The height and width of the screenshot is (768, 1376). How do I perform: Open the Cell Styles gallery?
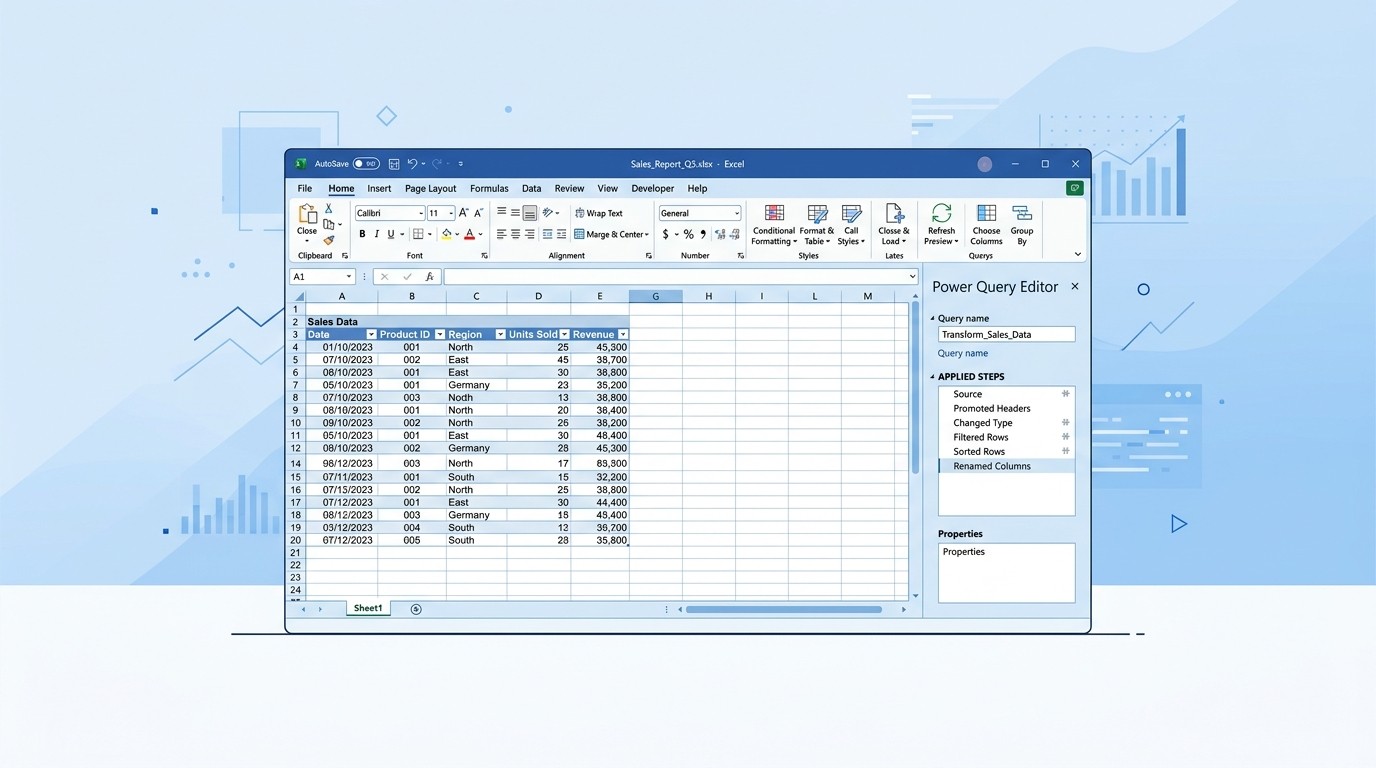click(x=851, y=225)
